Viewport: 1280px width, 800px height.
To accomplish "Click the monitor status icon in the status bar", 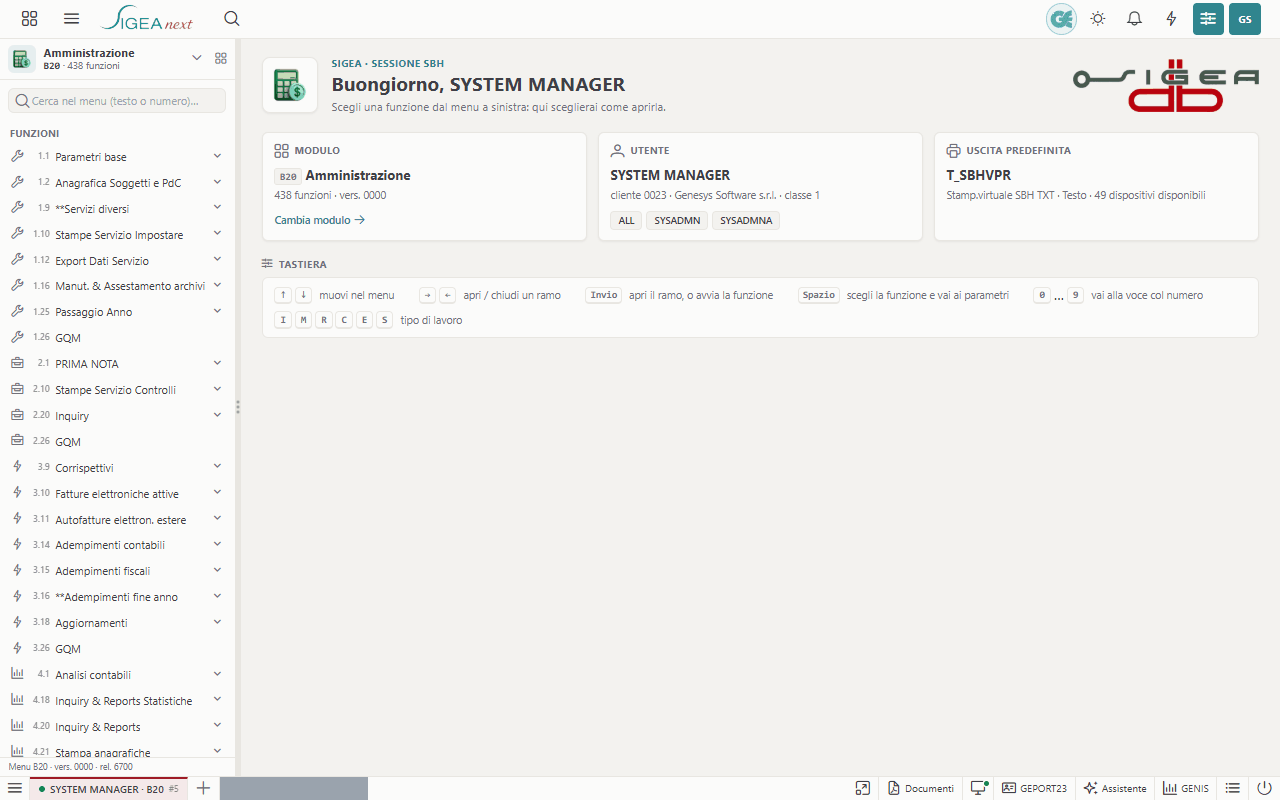I will (979, 789).
